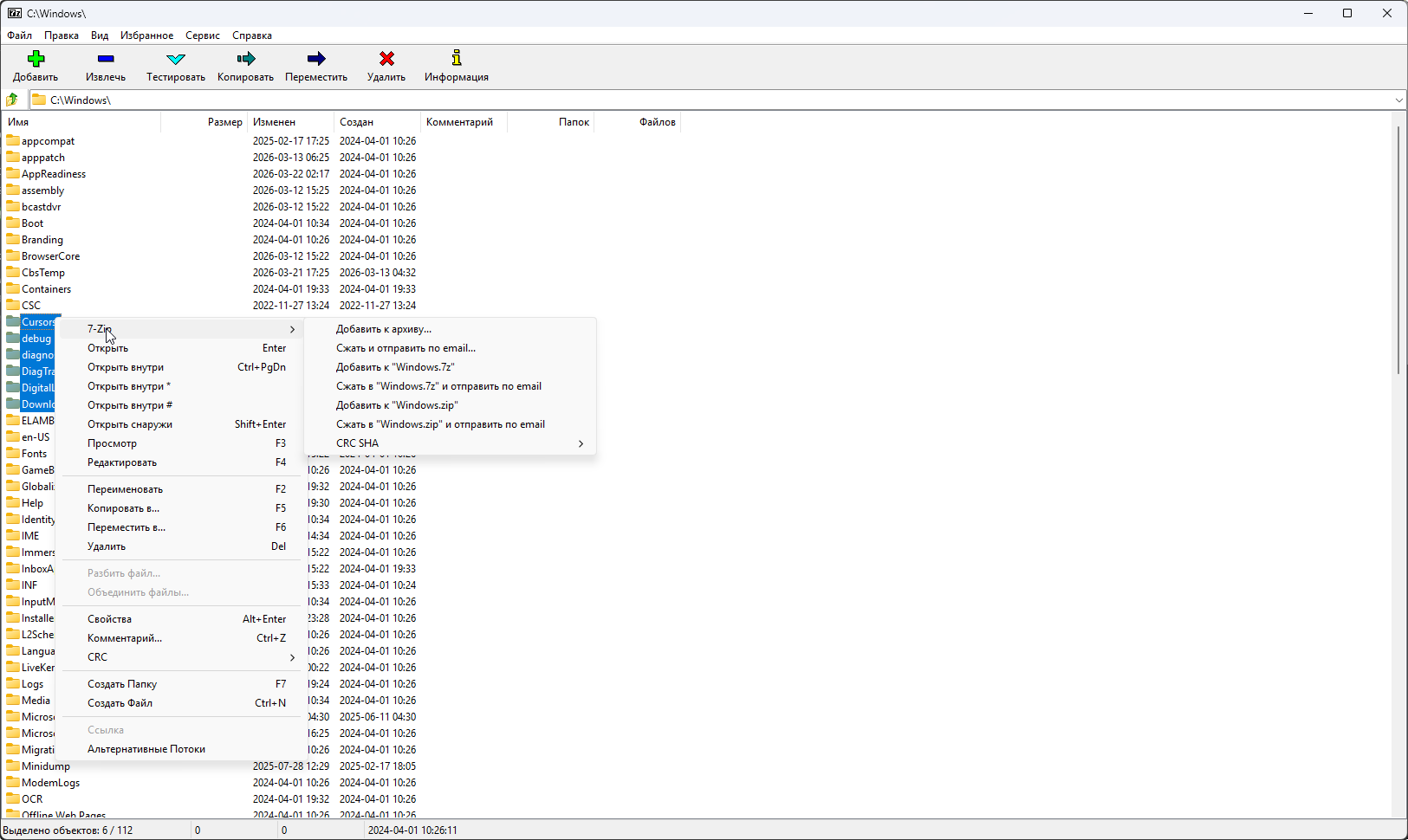Image resolution: width=1408 pixels, height=840 pixels.
Task: Go up one folder with the arrow icon
Action: 13,100
